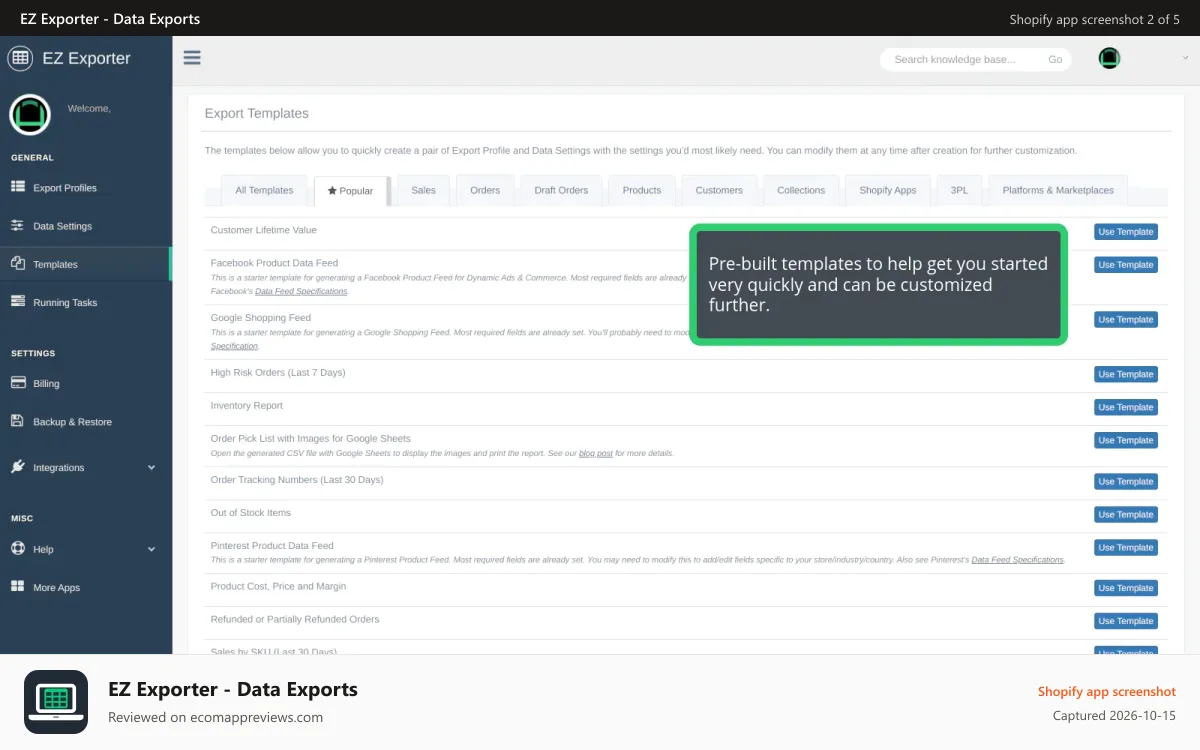1200x750 pixels.
Task: Click the Customer Lifetime Value template name
Action: coord(263,230)
